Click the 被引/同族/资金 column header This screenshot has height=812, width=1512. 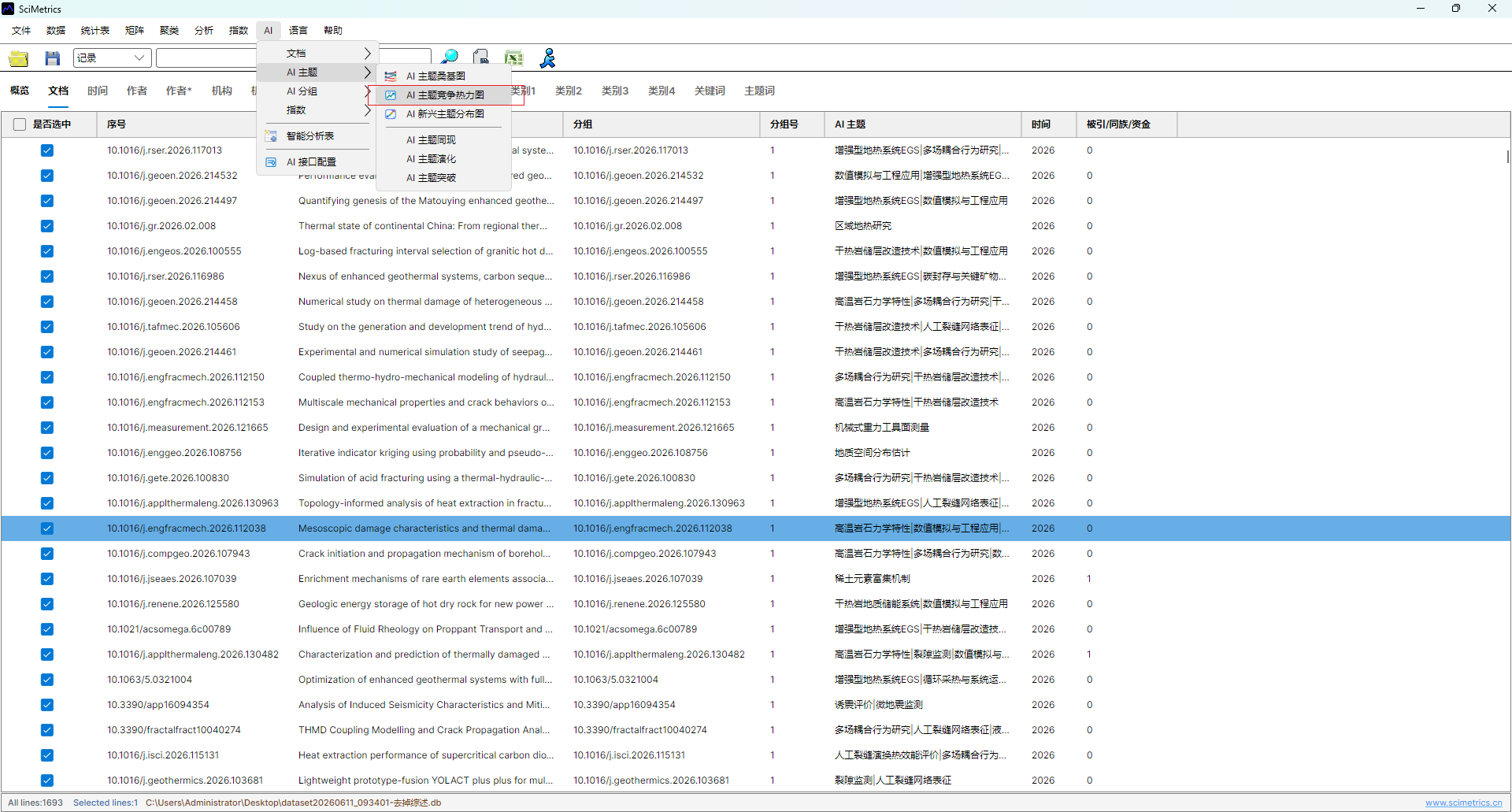1127,124
